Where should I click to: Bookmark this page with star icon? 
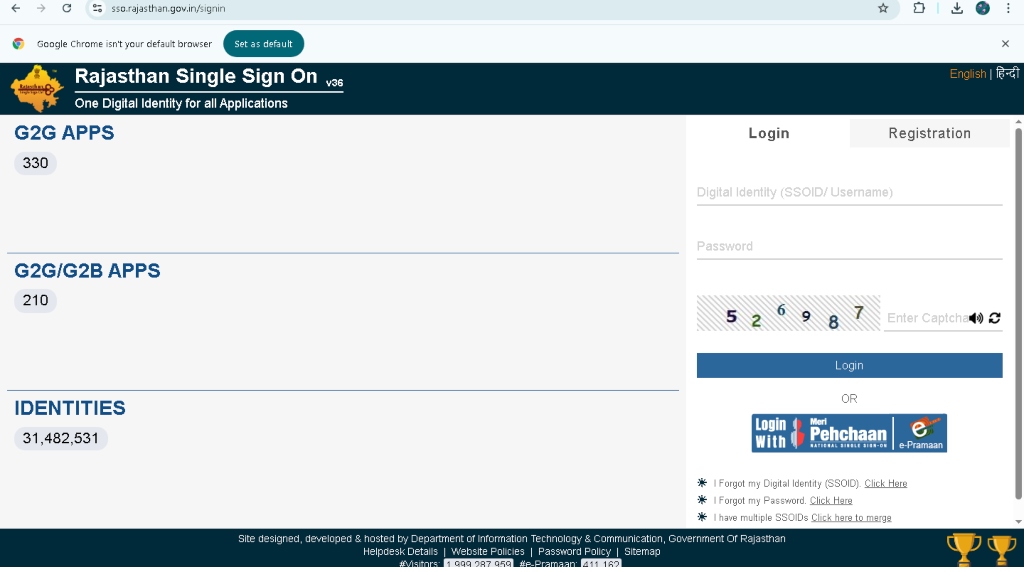click(883, 8)
